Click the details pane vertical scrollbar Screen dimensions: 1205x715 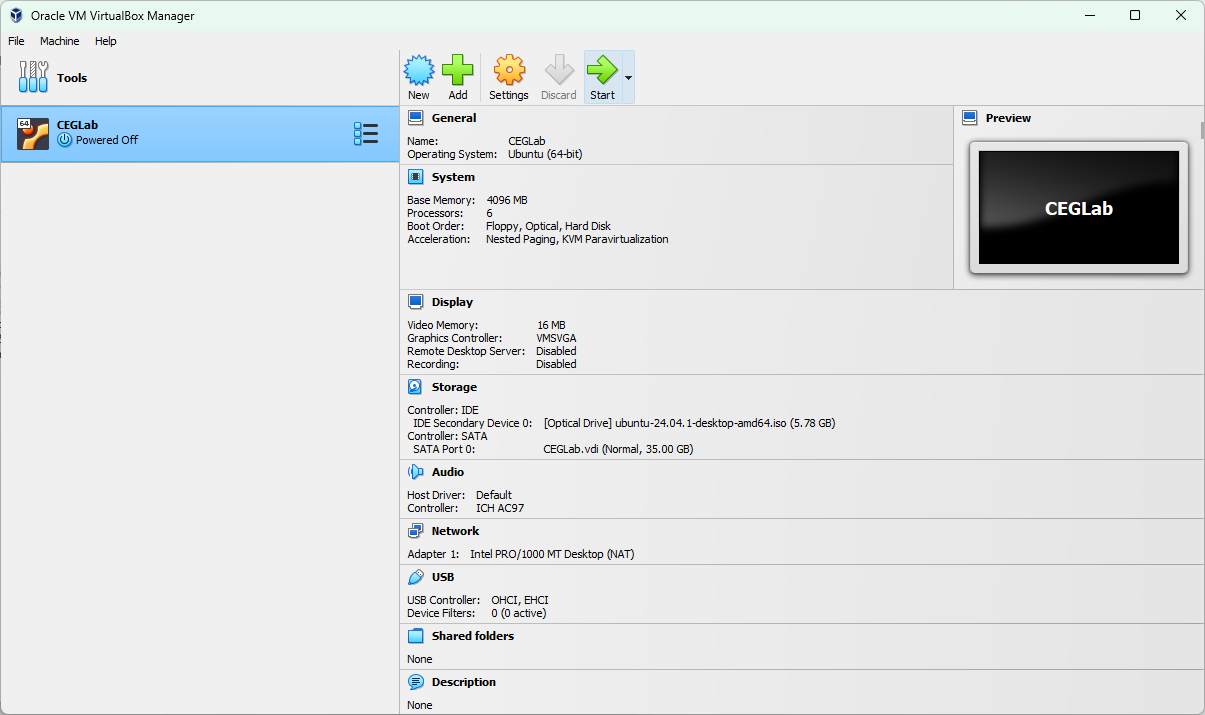[1201, 130]
